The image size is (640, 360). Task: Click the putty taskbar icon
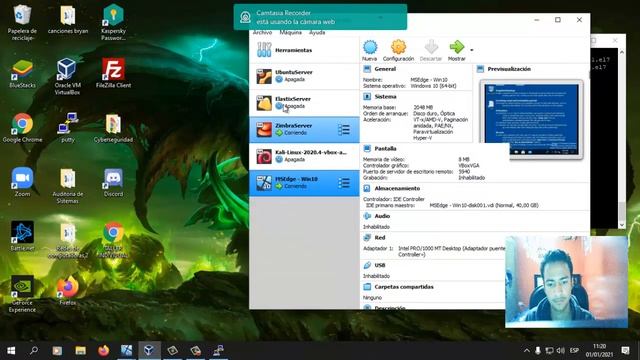click(218, 350)
